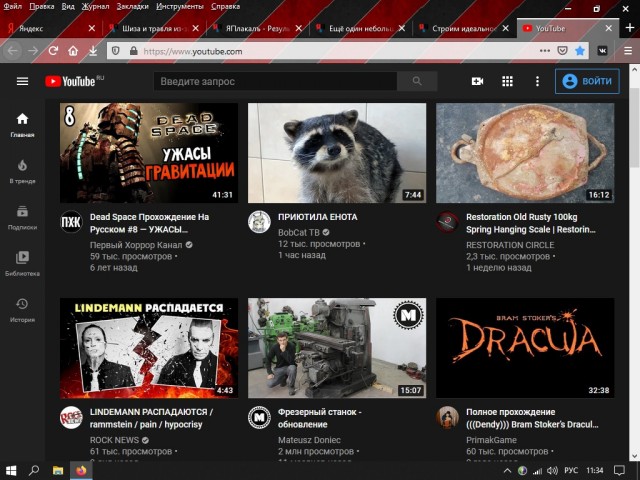
Task: Click the padlock site info icon
Action: click(x=133, y=51)
